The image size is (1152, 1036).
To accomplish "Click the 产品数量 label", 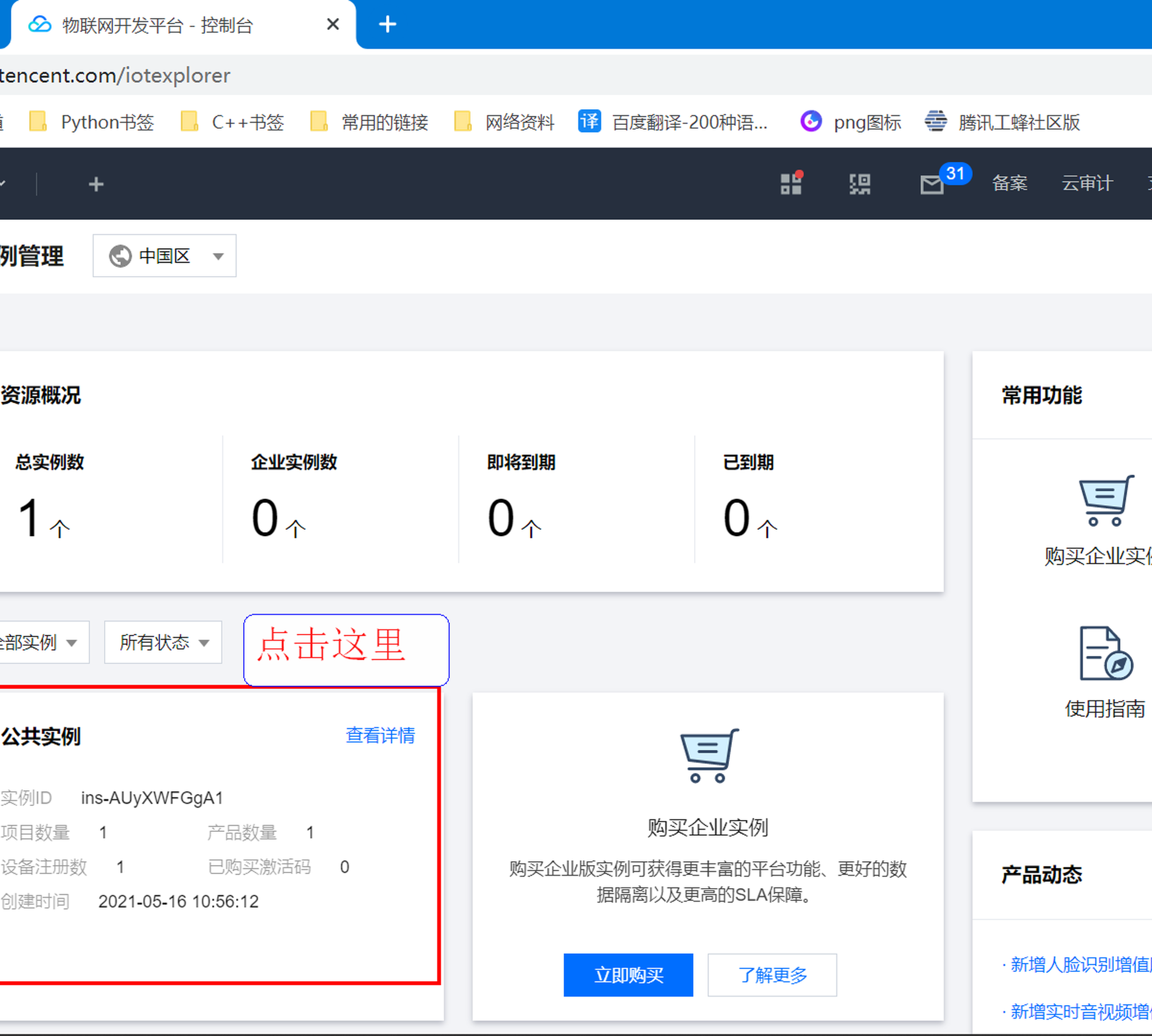I will [242, 833].
